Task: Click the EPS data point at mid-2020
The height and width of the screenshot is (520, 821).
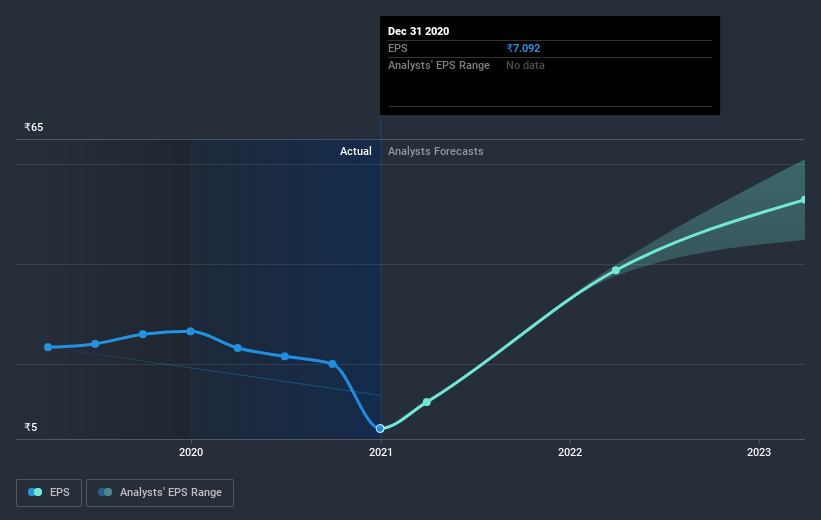Action: (x=285, y=356)
